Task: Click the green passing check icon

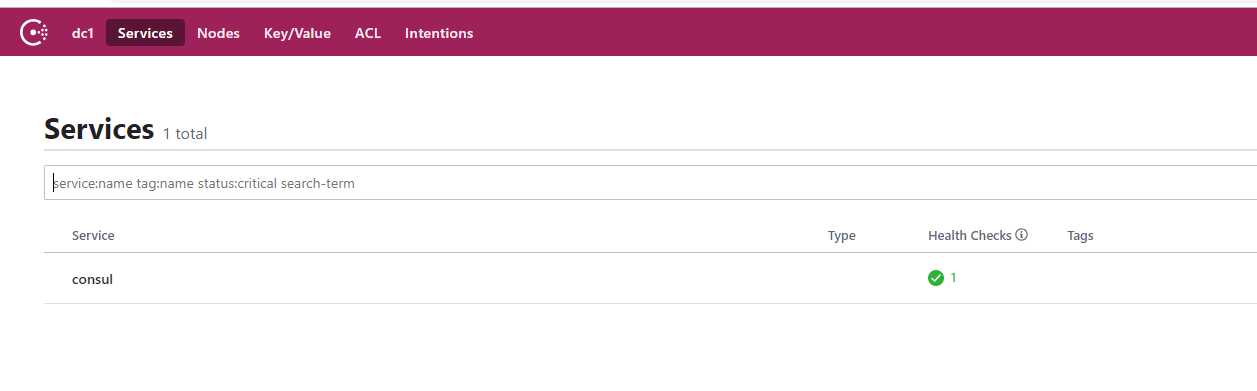Action: tap(936, 278)
